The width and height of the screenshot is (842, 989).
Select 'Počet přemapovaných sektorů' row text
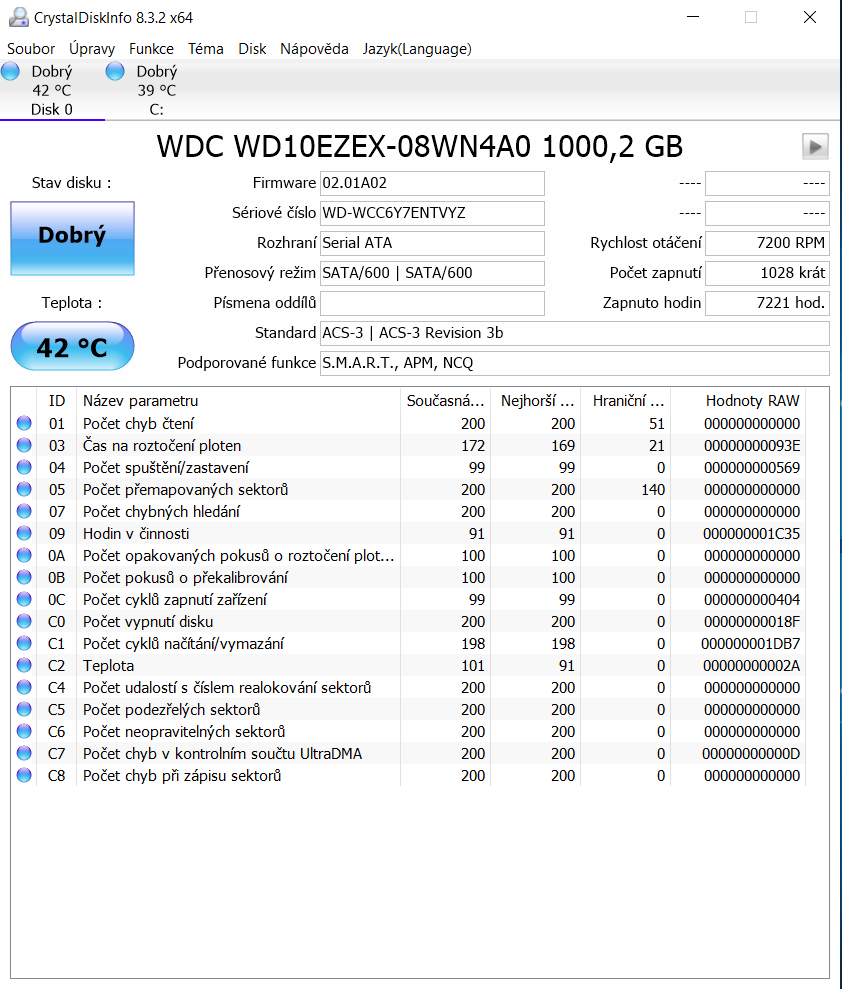pos(185,489)
